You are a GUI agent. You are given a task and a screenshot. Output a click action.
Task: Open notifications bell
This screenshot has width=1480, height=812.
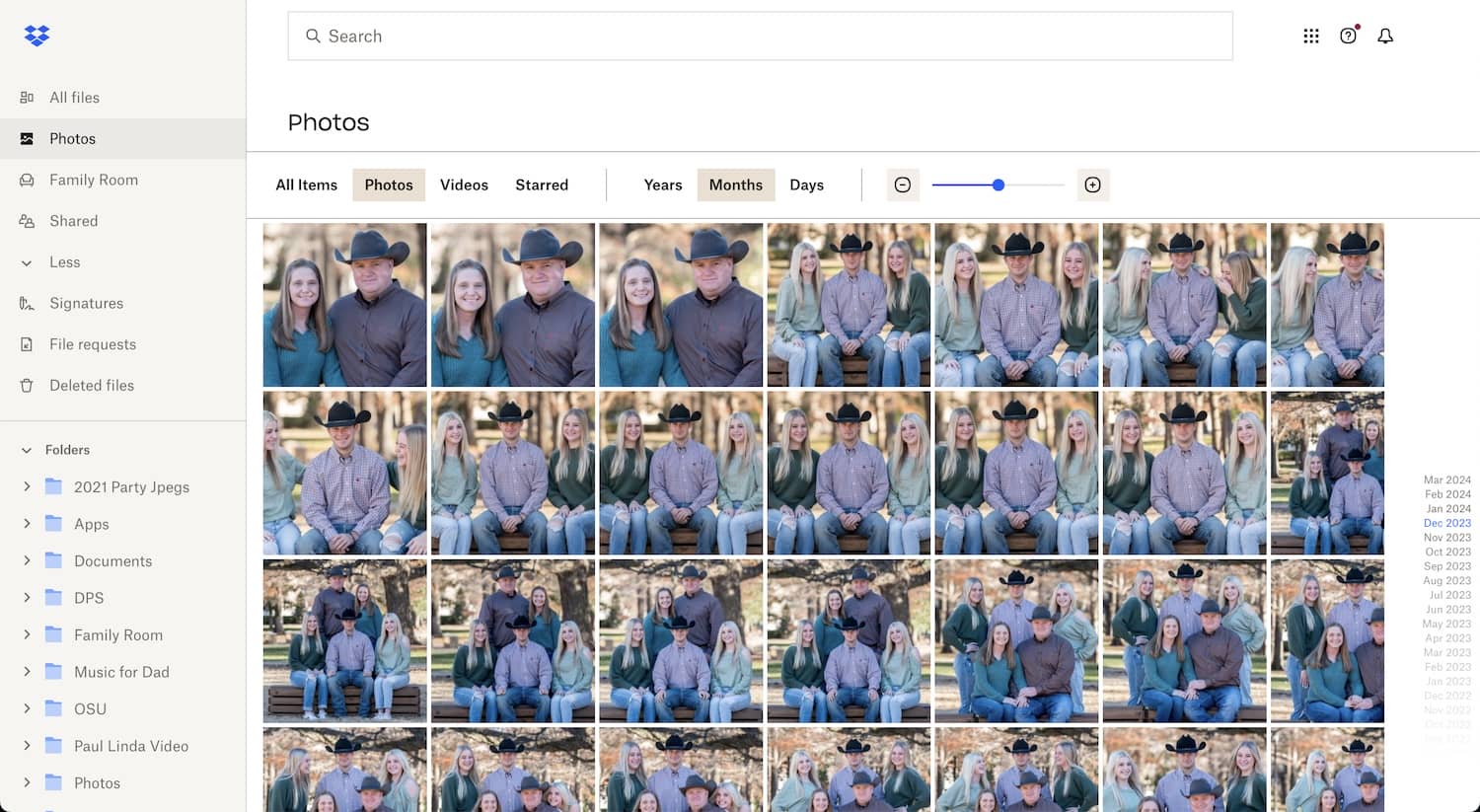point(1385,36)
